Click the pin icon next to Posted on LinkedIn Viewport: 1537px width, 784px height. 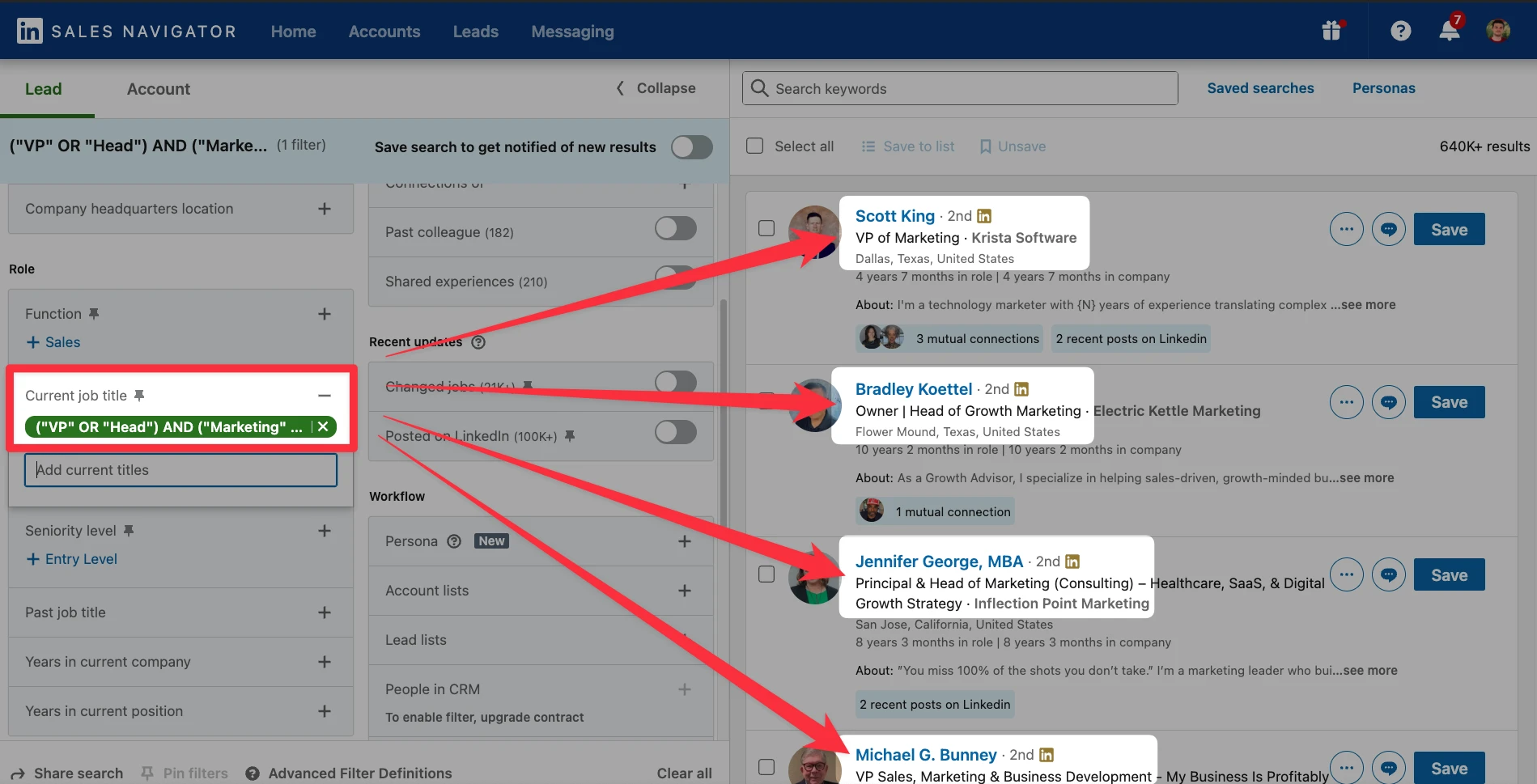[x=570, y=436]
